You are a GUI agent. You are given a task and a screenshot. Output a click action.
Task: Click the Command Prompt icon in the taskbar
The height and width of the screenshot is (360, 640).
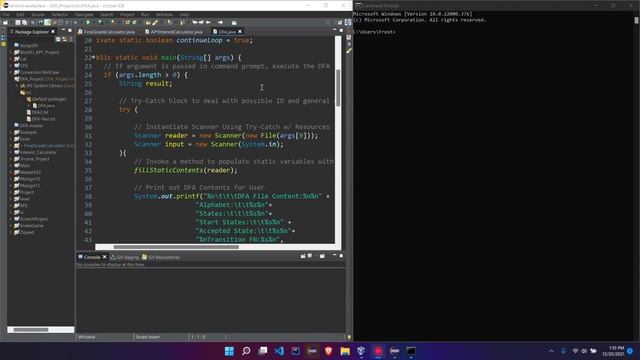pos(411,351)
